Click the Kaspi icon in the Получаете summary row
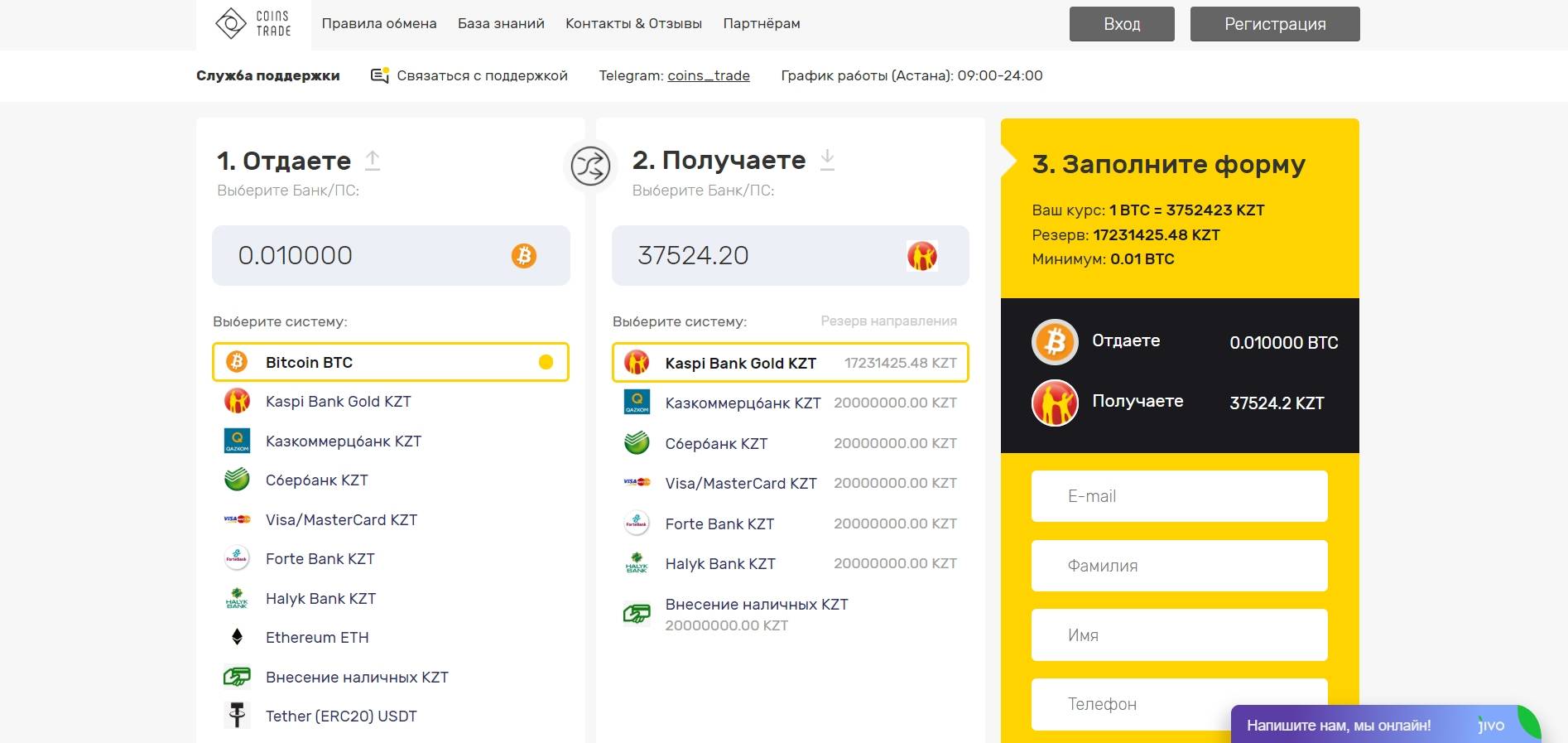This screenshot has height=743, width=1568. click(1055, 403)
